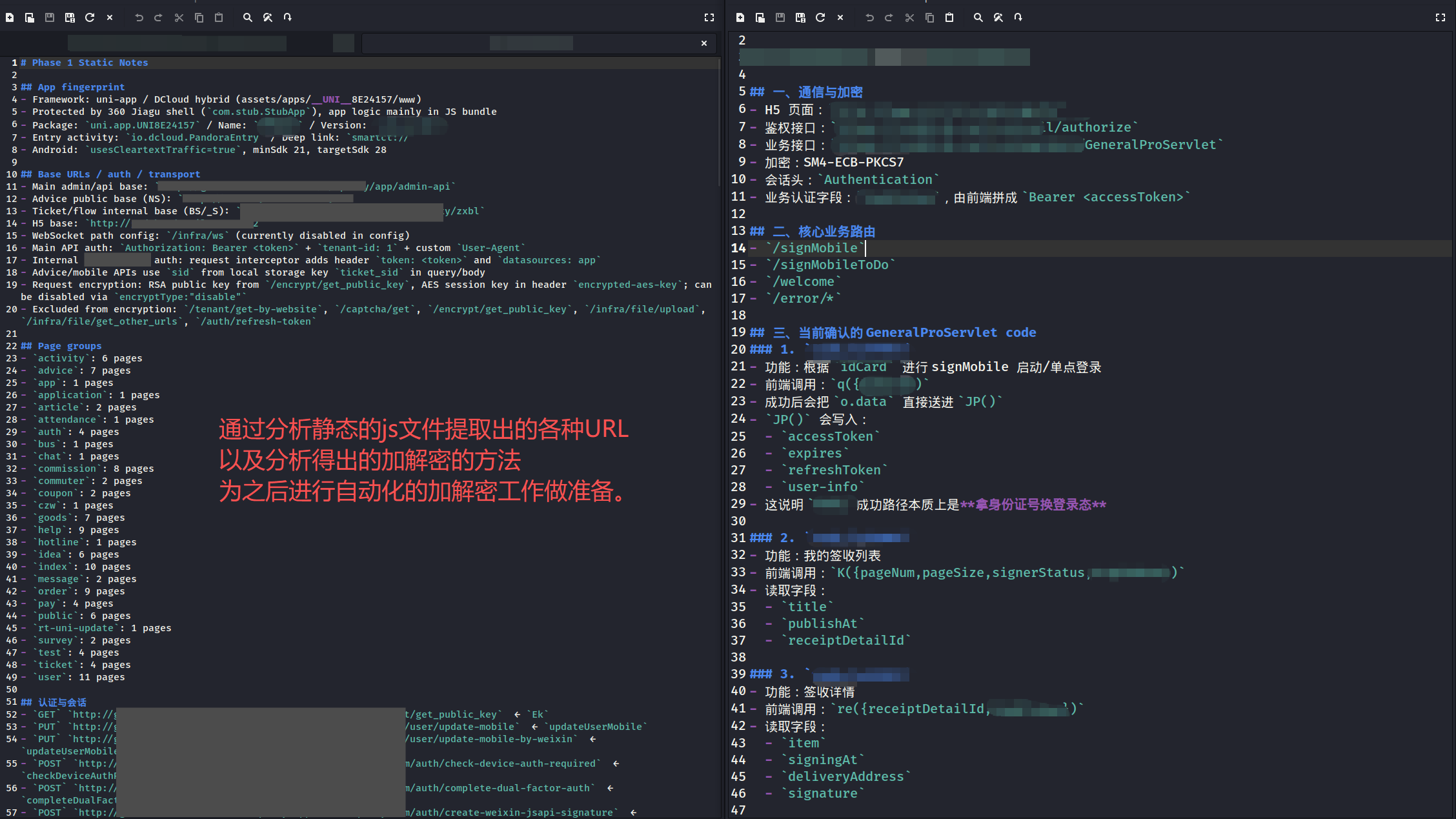Click the 'receiptDetailId' list item on line 37
Viewport: 1456px width, 819px height.
(838, 640)
